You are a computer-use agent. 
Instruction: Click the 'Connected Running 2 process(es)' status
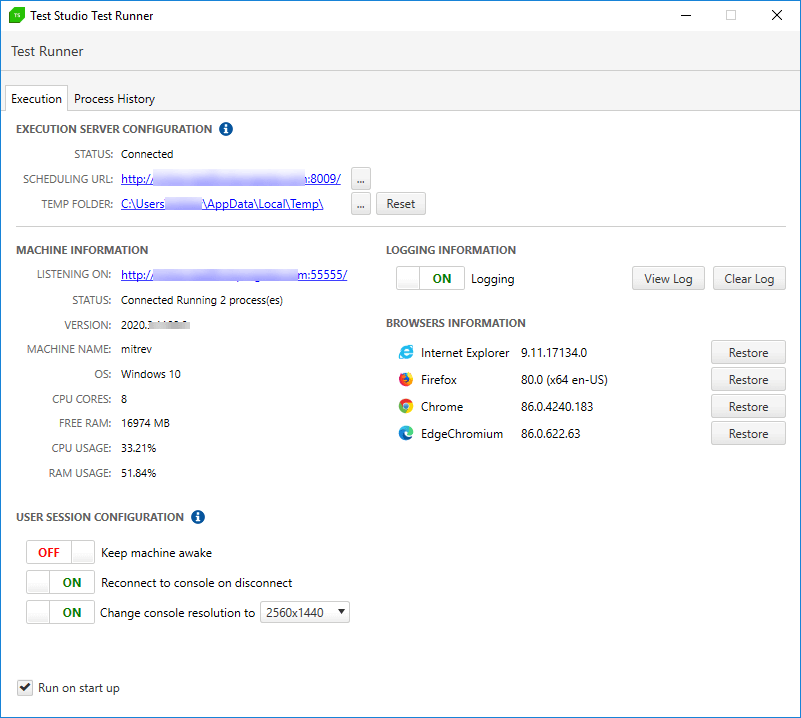point(202,300)
